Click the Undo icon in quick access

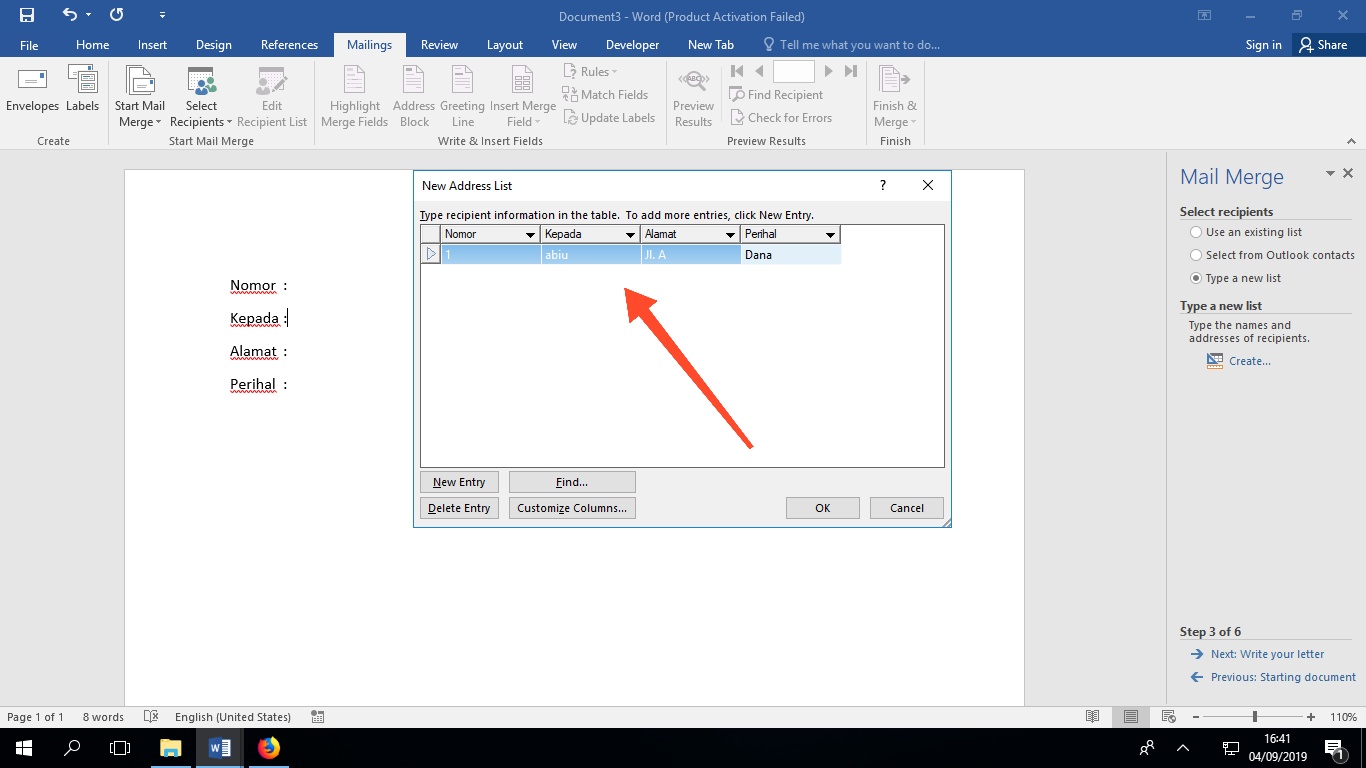[x=69, y=16]
